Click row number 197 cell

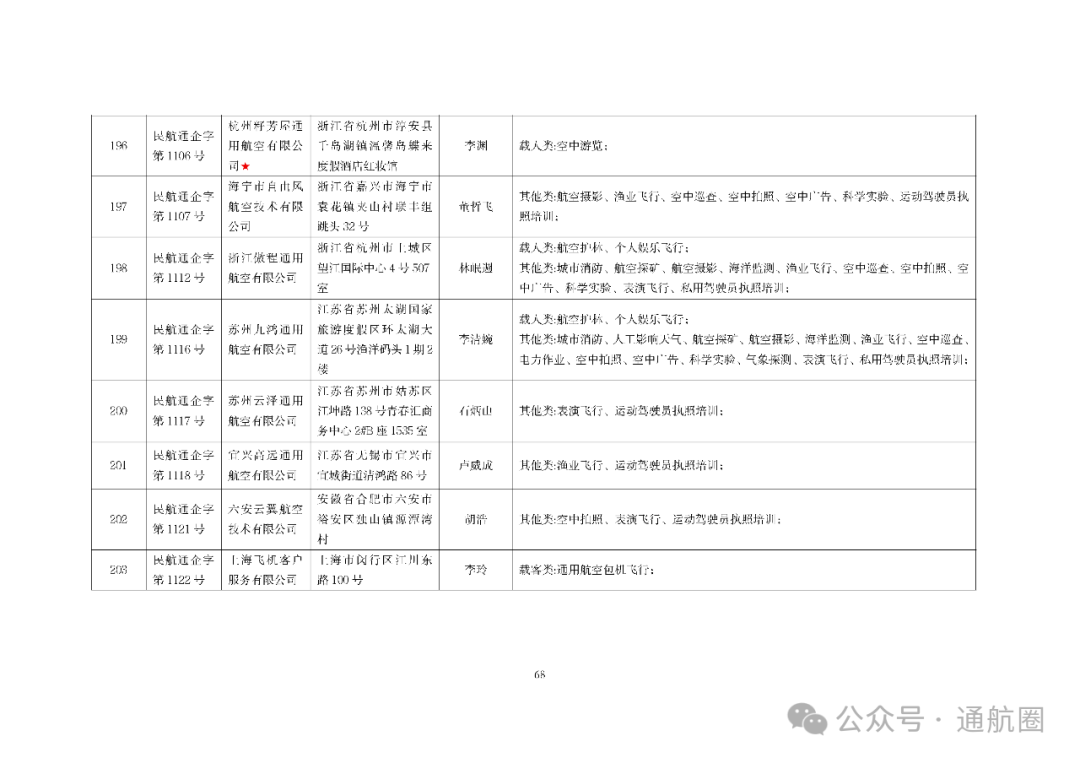(118, 207)
